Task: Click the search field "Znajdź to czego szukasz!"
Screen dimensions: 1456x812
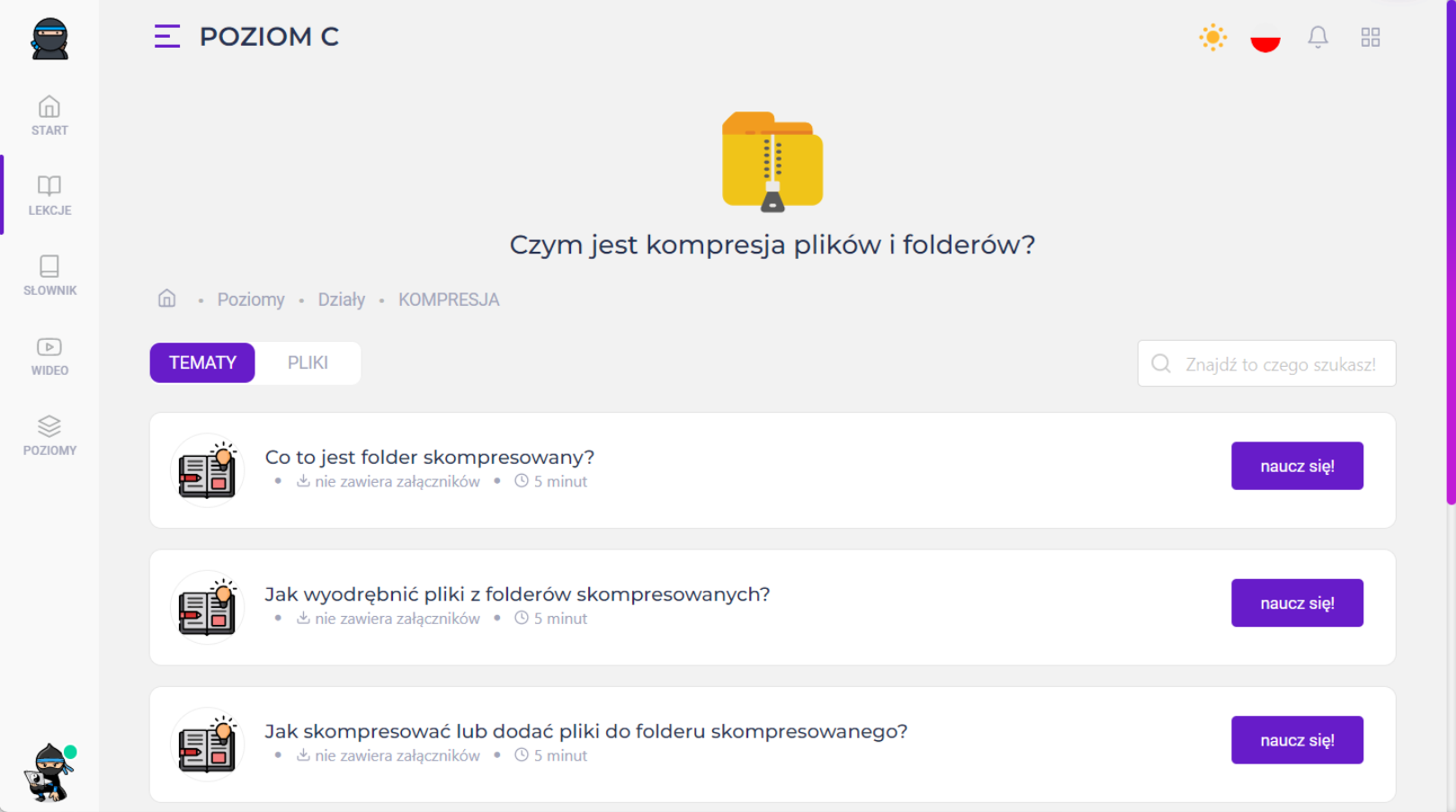Action: tap(1279, 364)
